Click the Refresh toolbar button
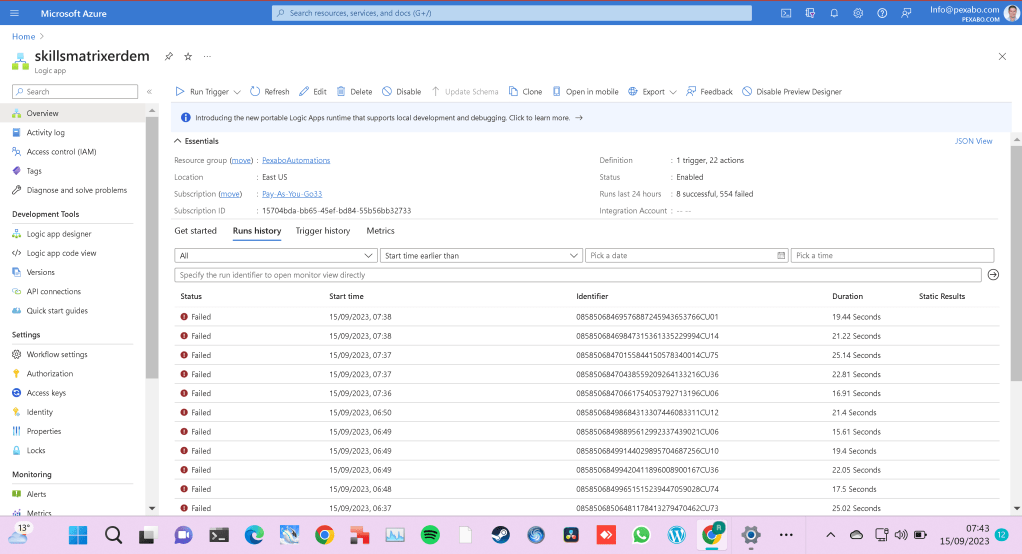1022x554 pixels. click(x=270, y=92)
